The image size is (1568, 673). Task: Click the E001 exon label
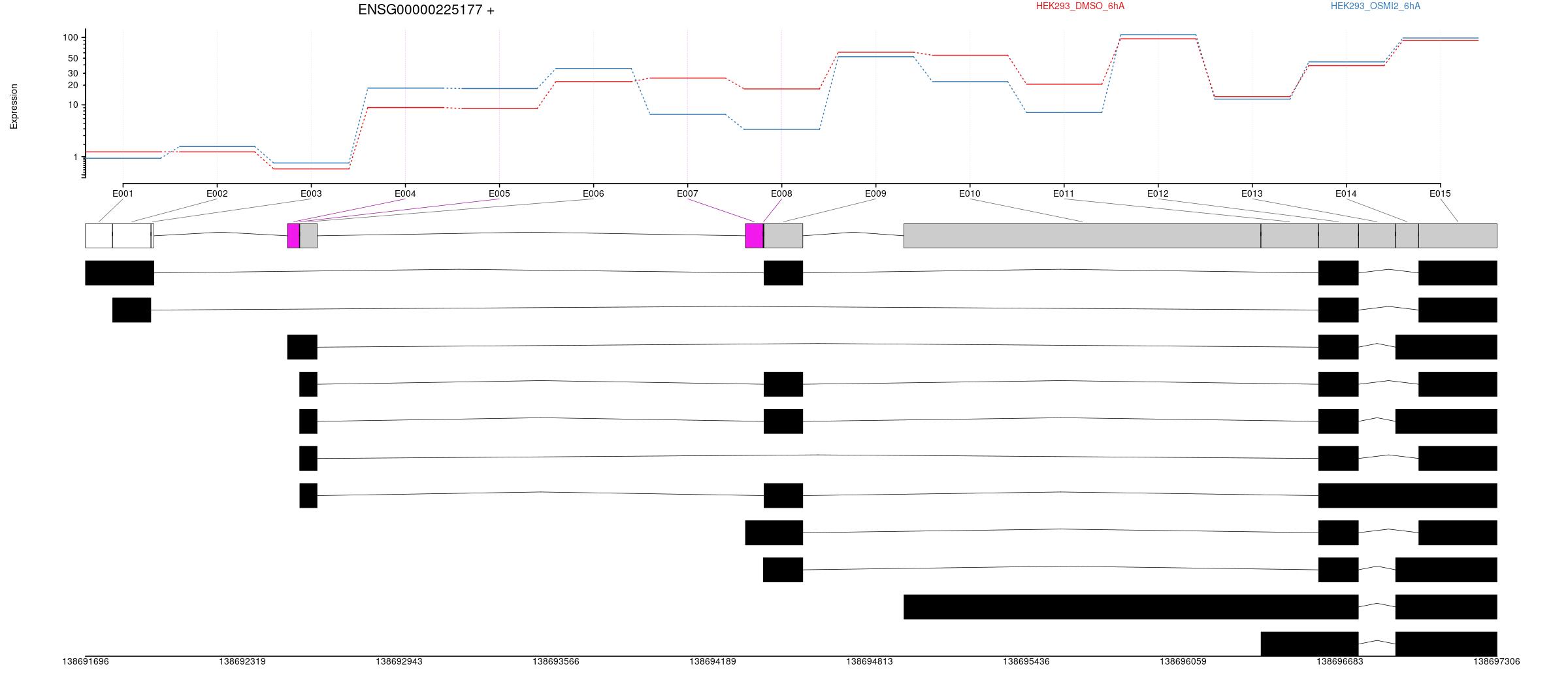pos(123,193)
